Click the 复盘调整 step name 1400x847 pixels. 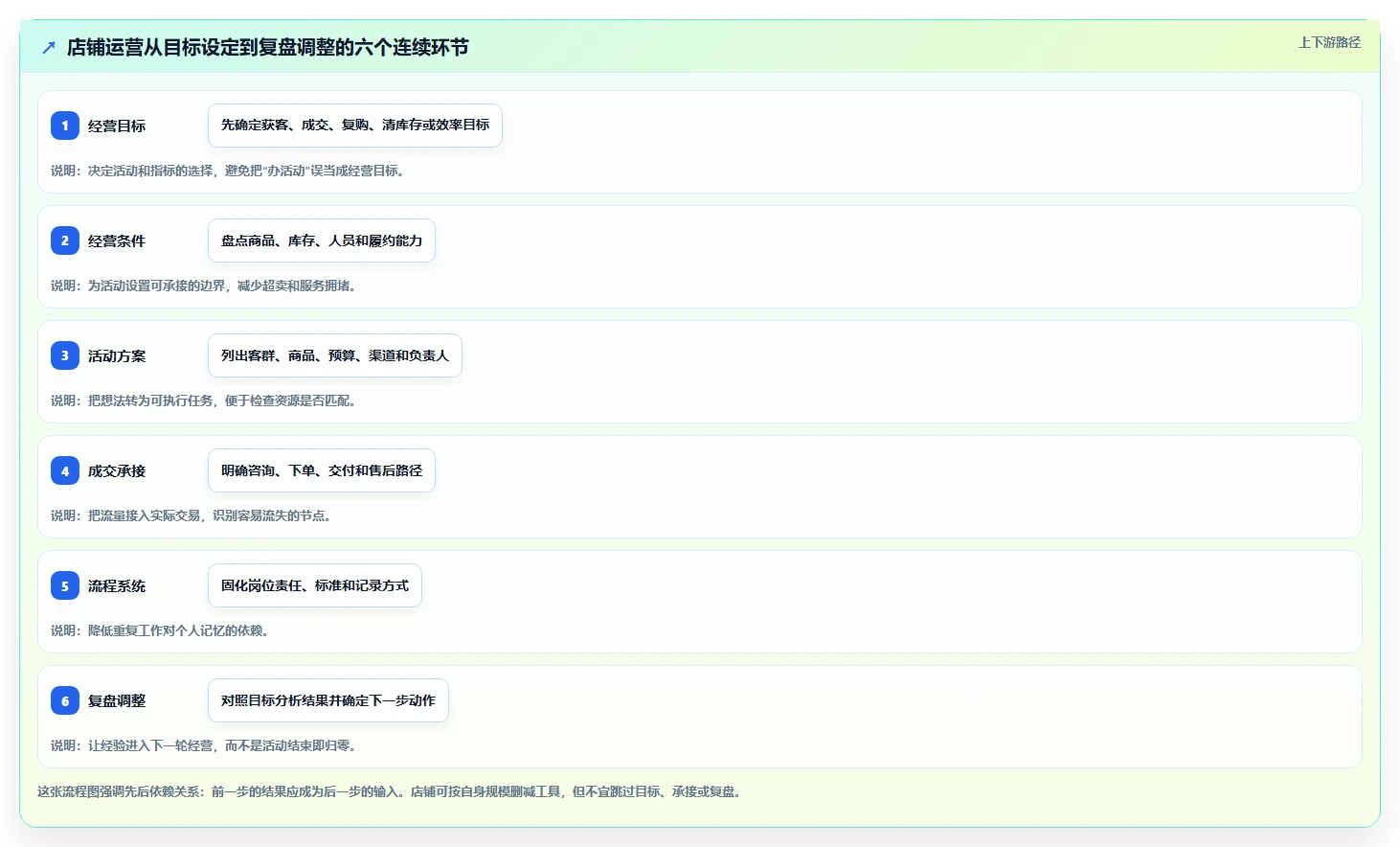[117, 700]
